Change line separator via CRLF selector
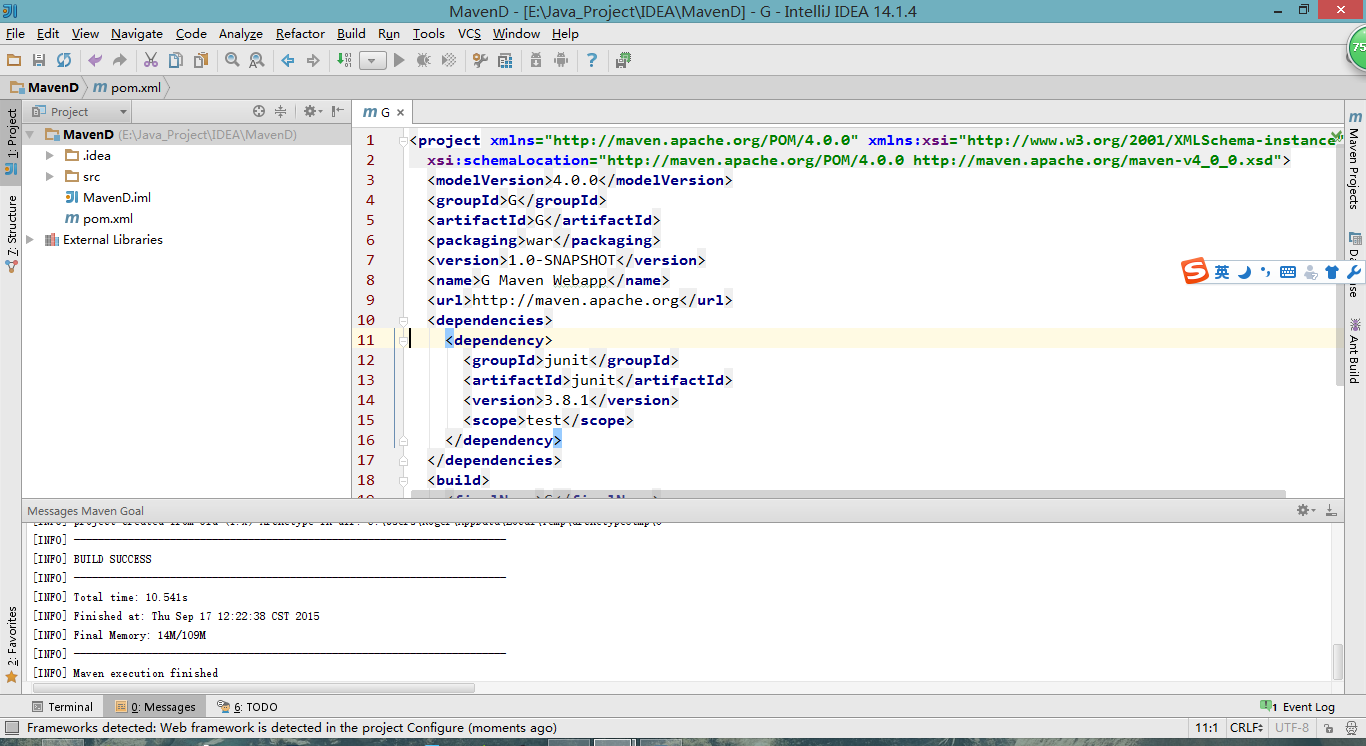This screenshot has height=746, width=1366. (x=1249, y=728)
